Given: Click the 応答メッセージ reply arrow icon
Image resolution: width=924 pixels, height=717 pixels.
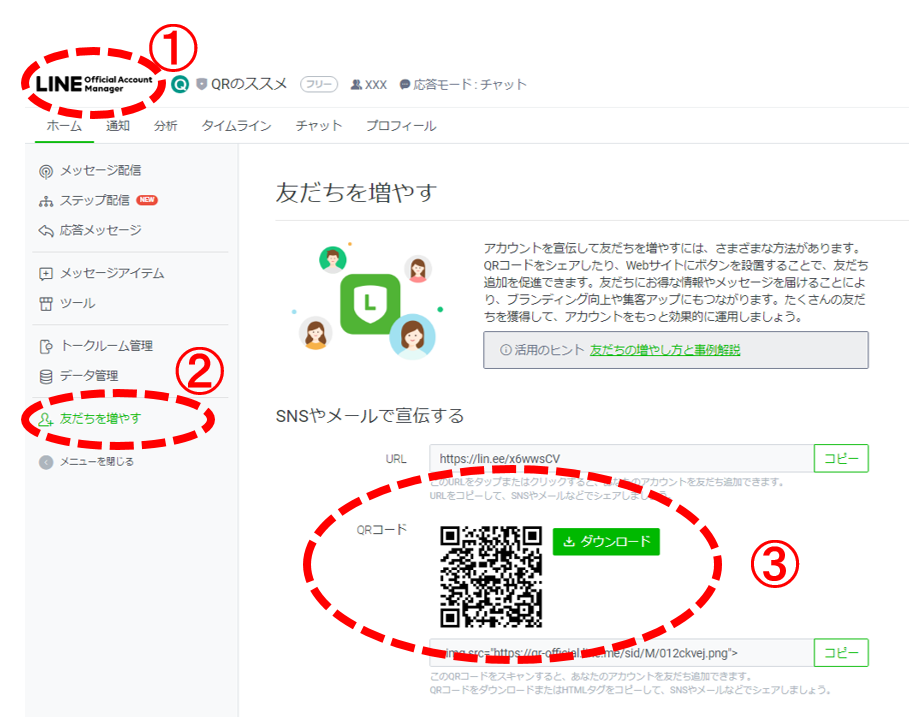Looking at the screenshot, I should click(x=46, y=230).
